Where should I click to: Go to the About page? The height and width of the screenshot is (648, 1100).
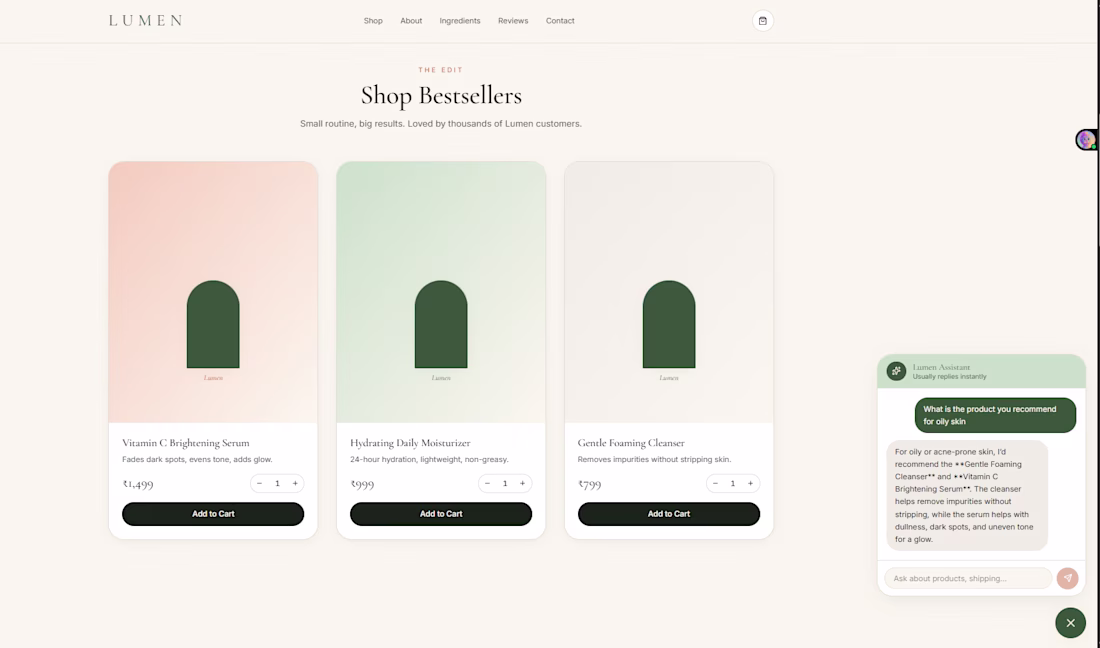click(x=411, y=21)
